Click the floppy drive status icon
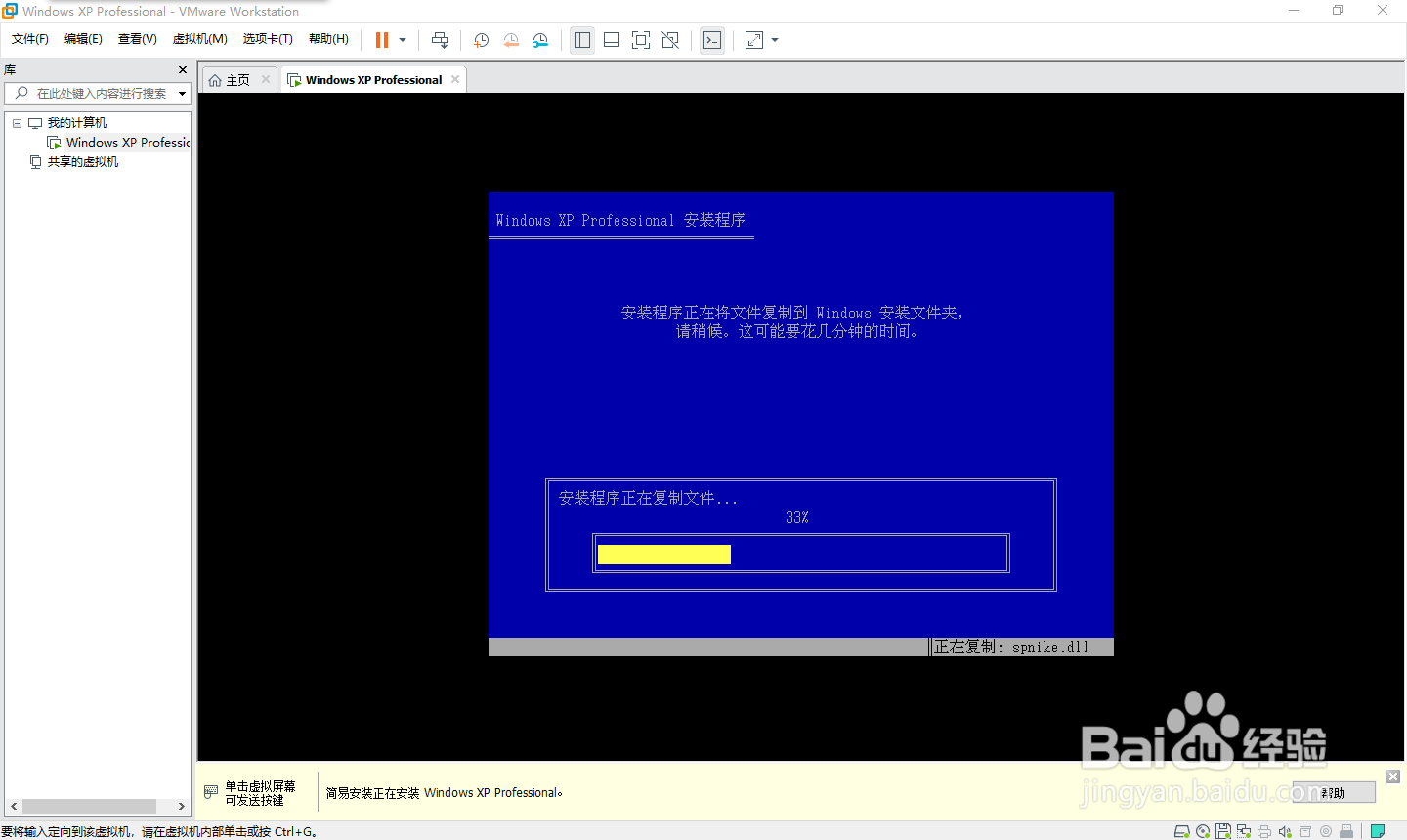The height and width of the screenshot is (840, 1407). tap(1223, 832)
